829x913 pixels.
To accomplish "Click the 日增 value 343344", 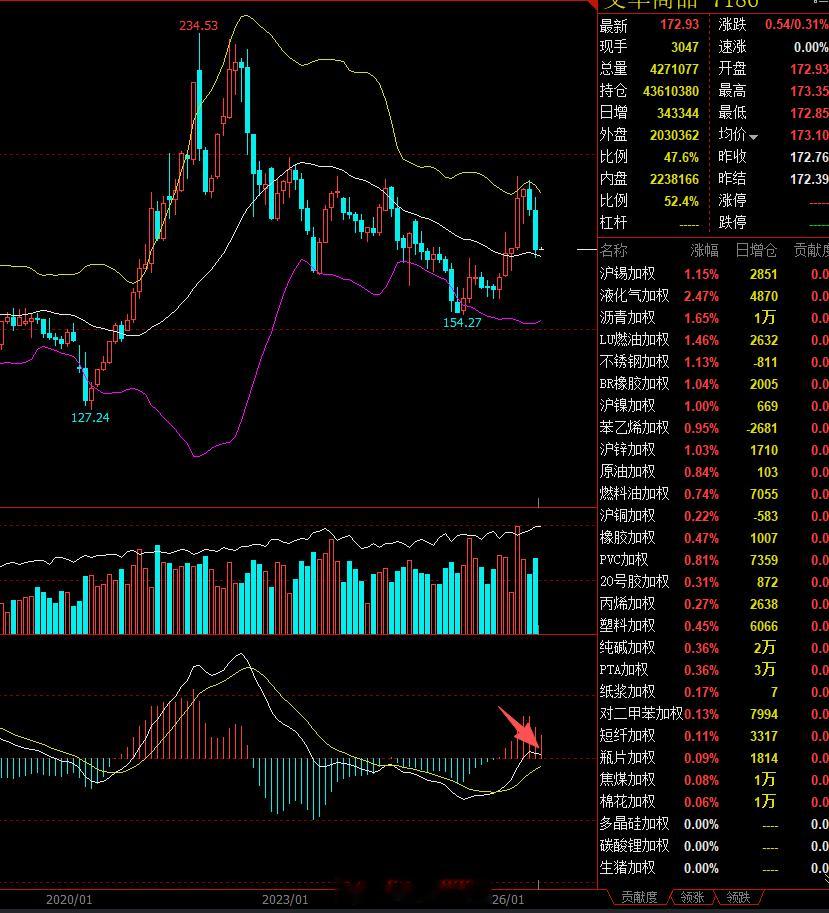I will point(678,114).
